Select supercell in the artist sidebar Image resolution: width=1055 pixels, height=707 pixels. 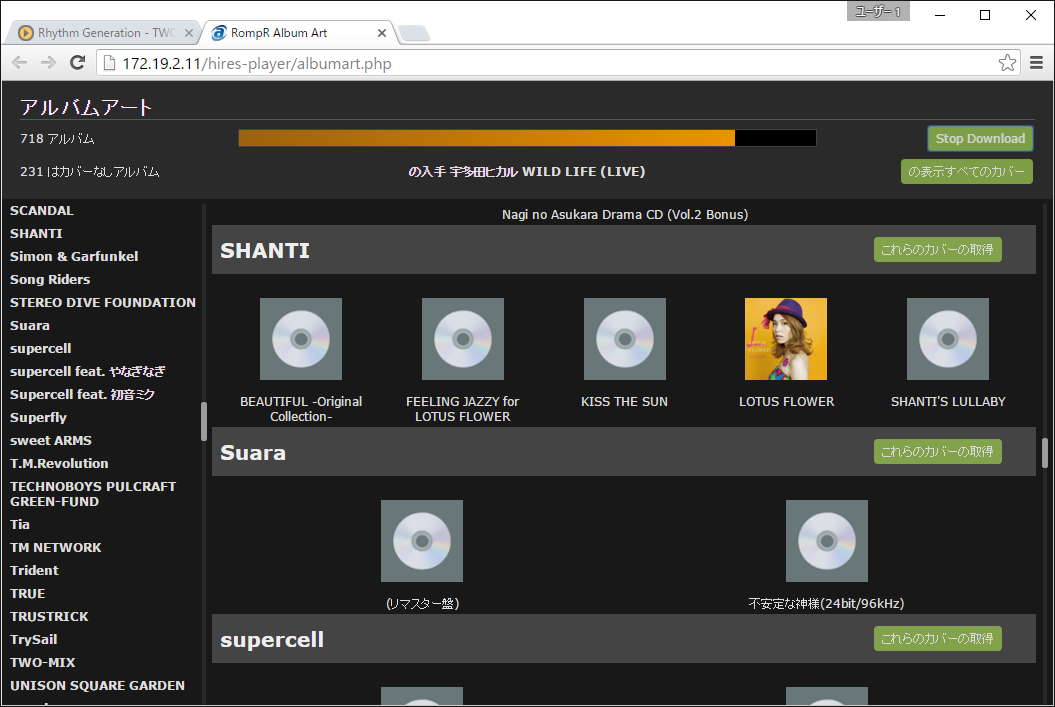tap(40, 348)
